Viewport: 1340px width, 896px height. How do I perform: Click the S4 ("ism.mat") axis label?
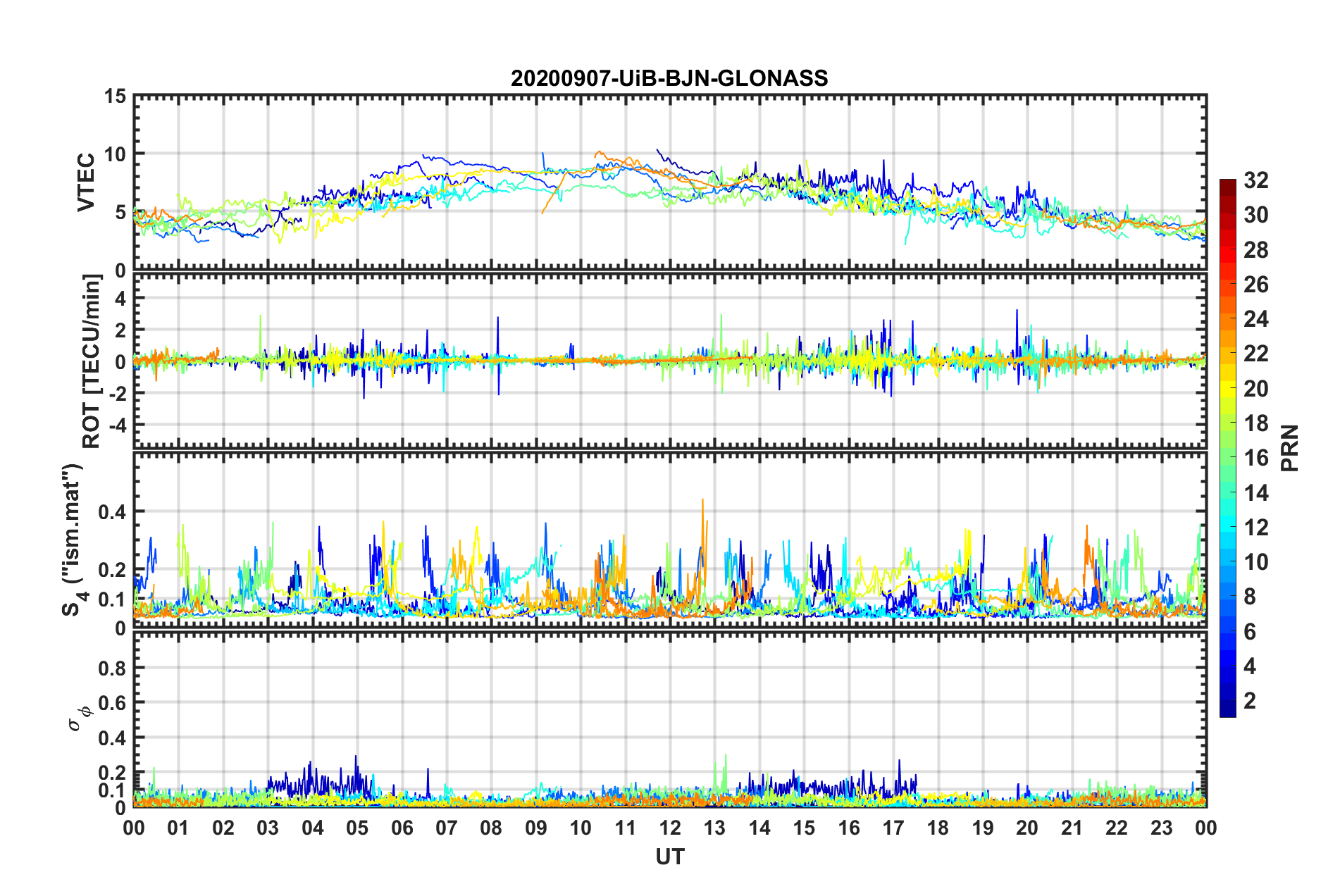pos(73,540)
